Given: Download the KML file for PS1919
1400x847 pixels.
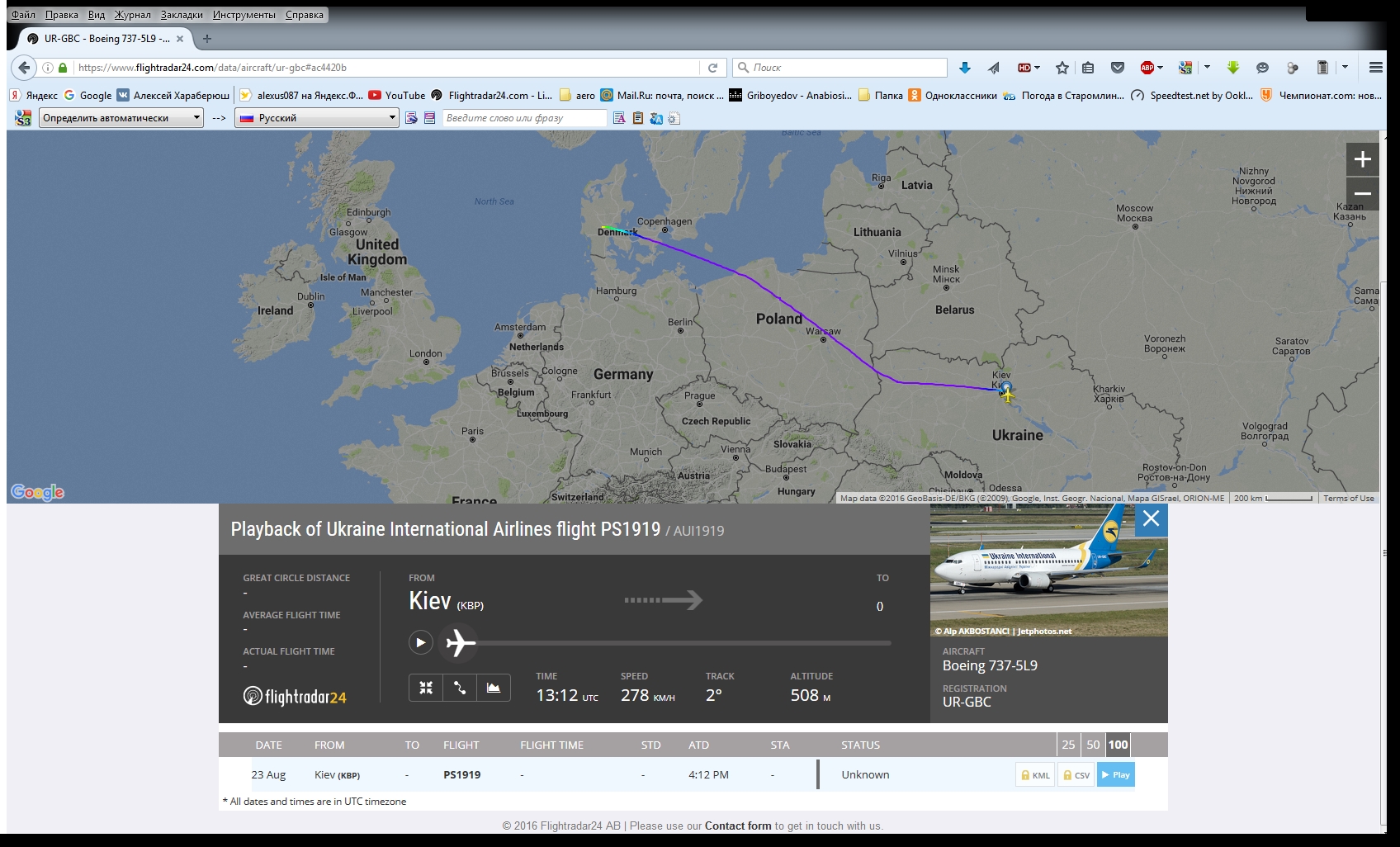Looking at the screenshot, I should pos(1035,774).
